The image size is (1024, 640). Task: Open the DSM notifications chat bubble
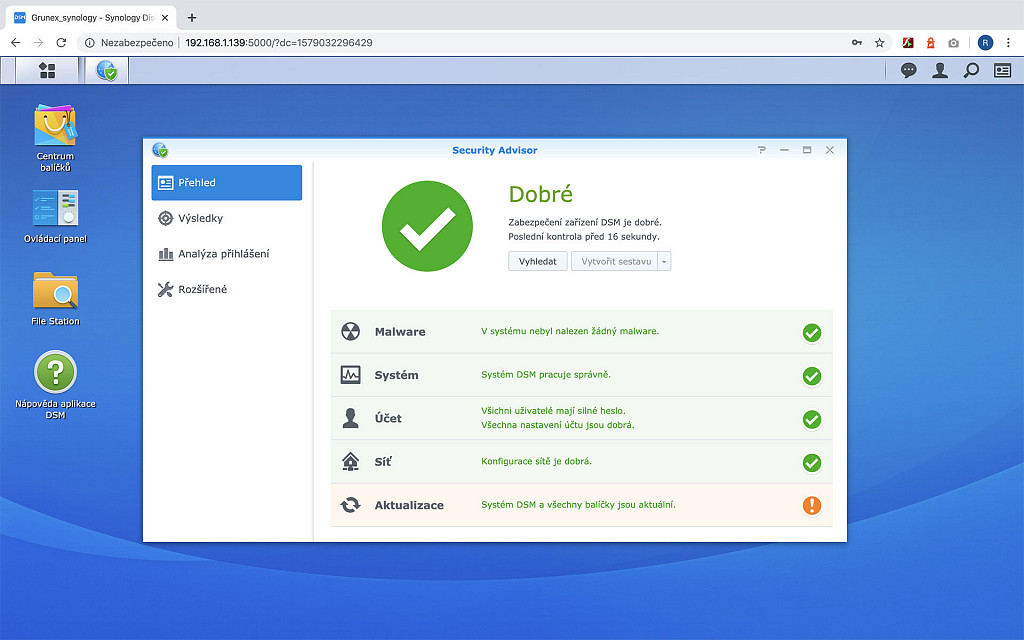coord(908,70)
